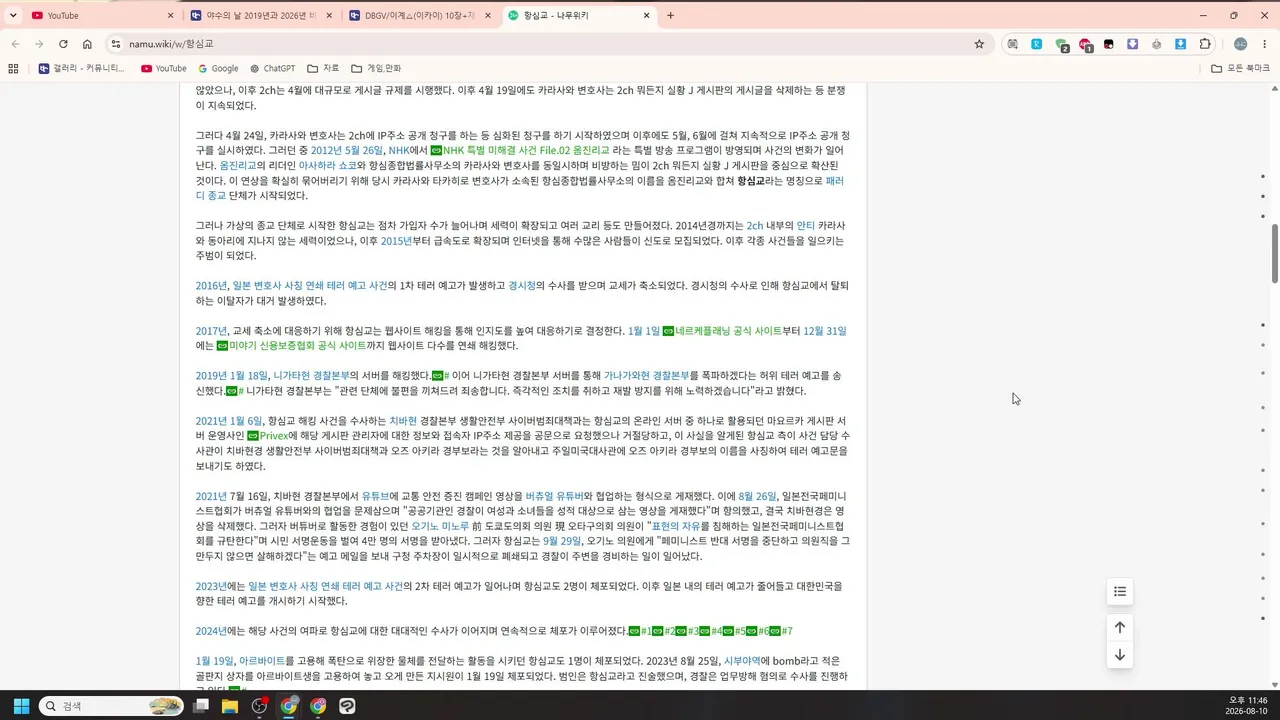
Task: Open the blue R extension icon
Action: (x=1036, y=44)
